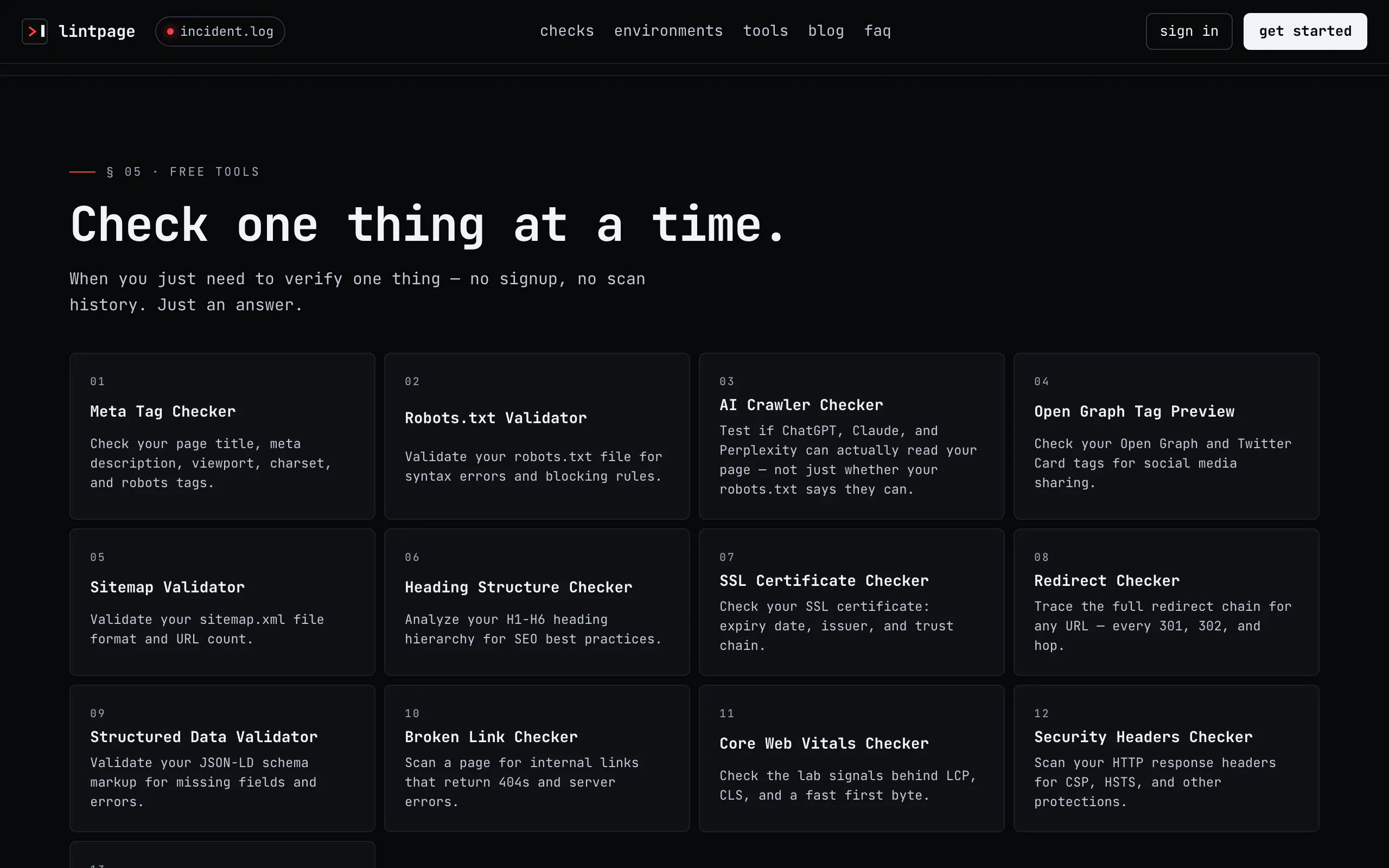Open the Robots.txt Validator tool
The height and width of the screenshot is (868, 1389).
click(537, 436)
